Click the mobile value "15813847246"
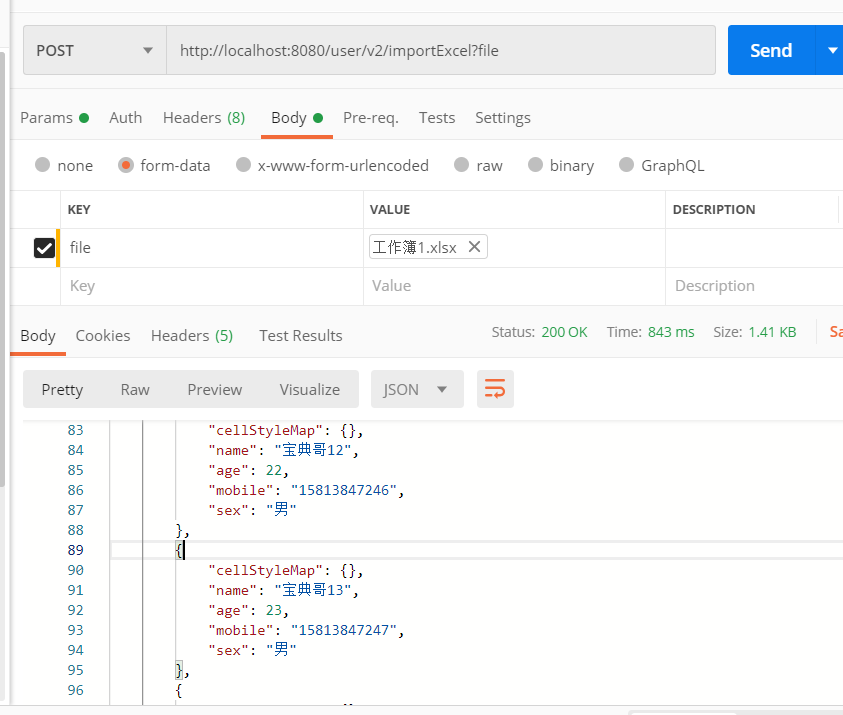This screenshot has height=715, width=843. pyautogui.click(x=344, y=490)
